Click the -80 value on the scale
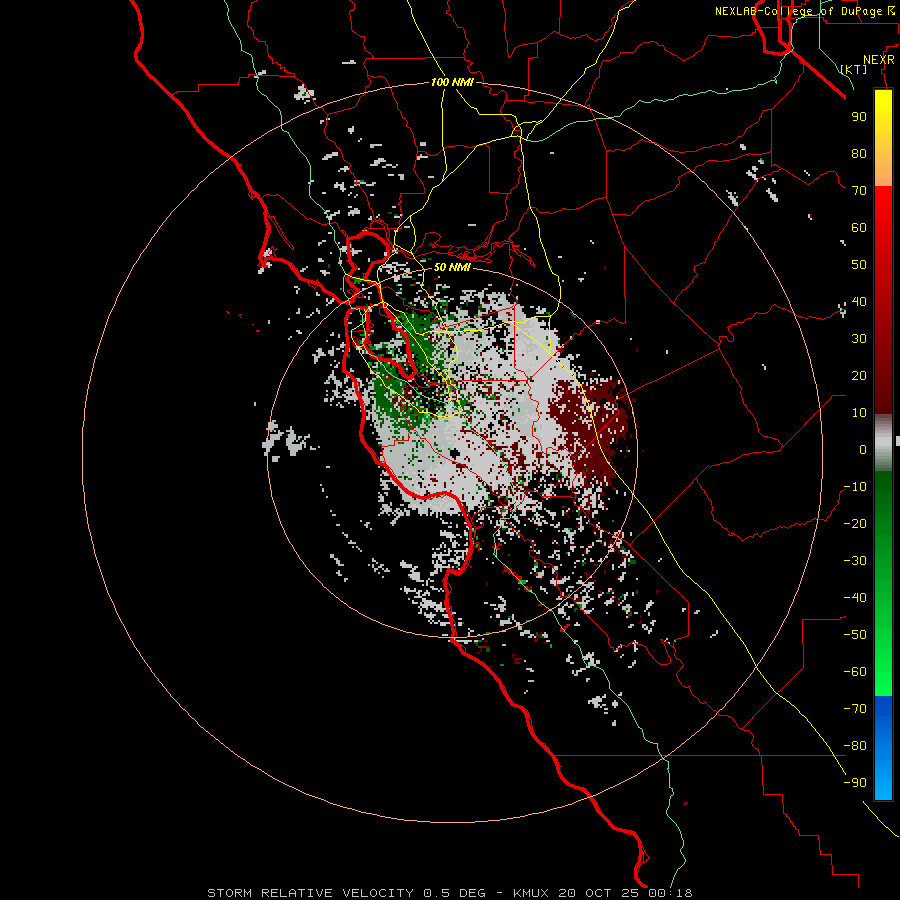 click(x=855, y=746)
